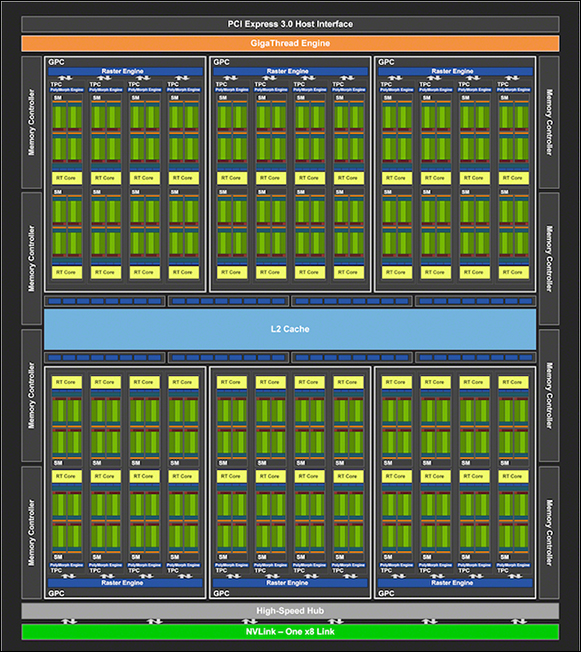The width and height of the screenshot is (581, 652).
Task: Click the GPC label of the upper-left cluster
Action: 56,62
